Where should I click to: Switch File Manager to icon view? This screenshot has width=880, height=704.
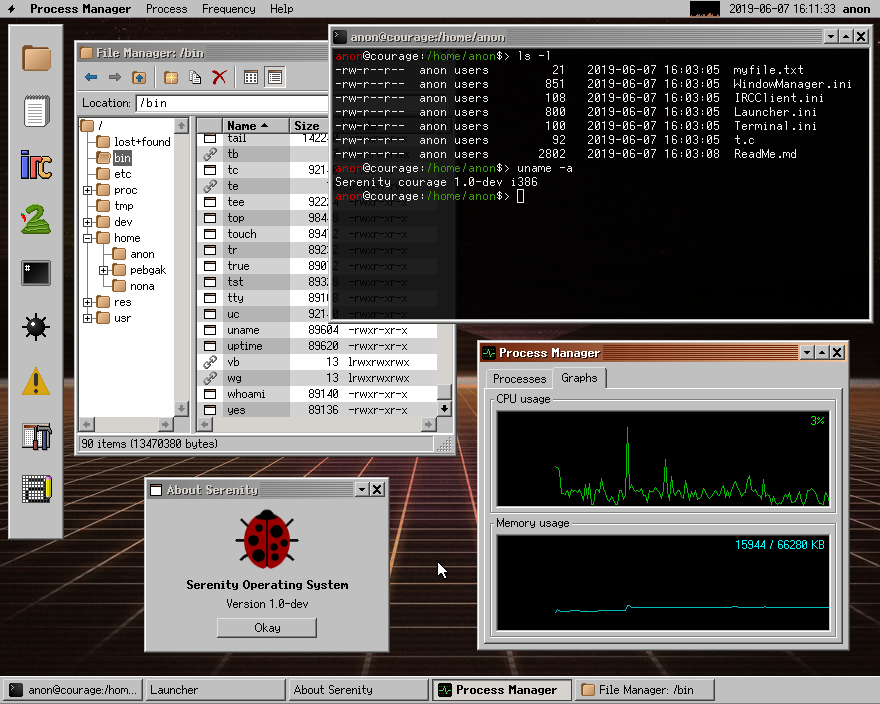251,77
